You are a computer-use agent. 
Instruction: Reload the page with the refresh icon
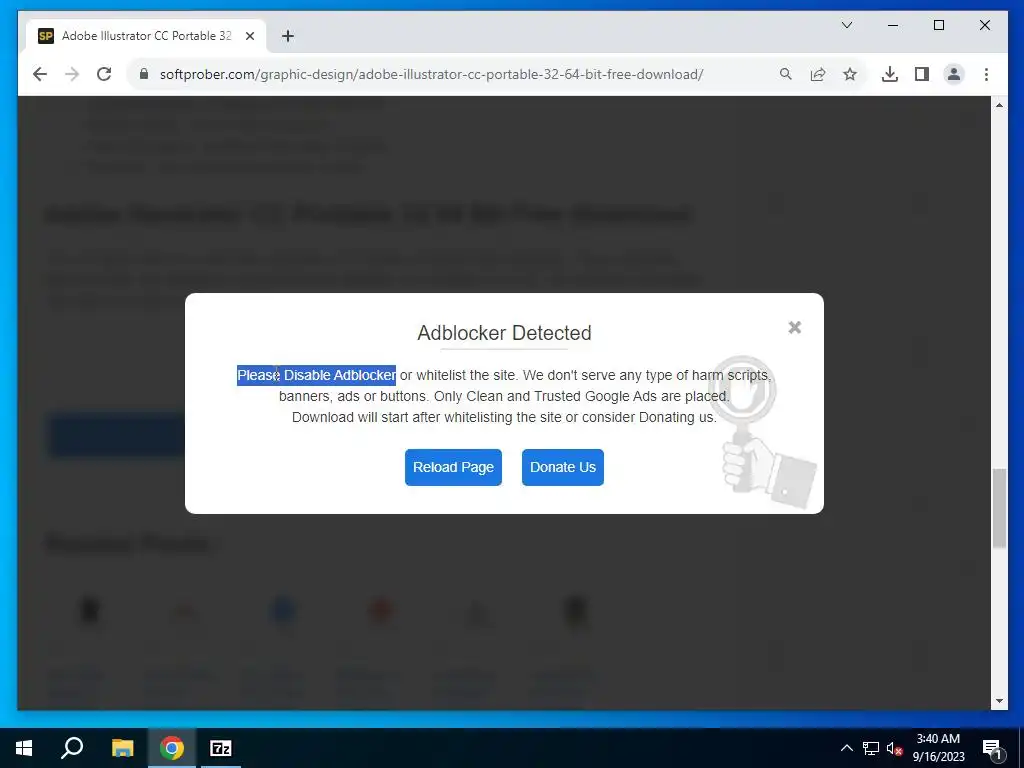(x=104, y=74)
